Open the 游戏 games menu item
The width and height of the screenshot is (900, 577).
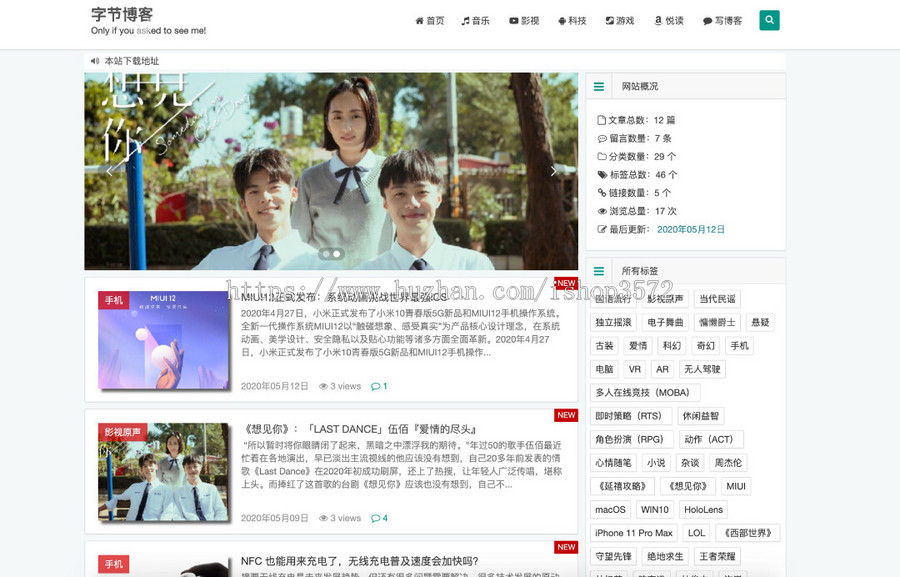coord(620,21)
